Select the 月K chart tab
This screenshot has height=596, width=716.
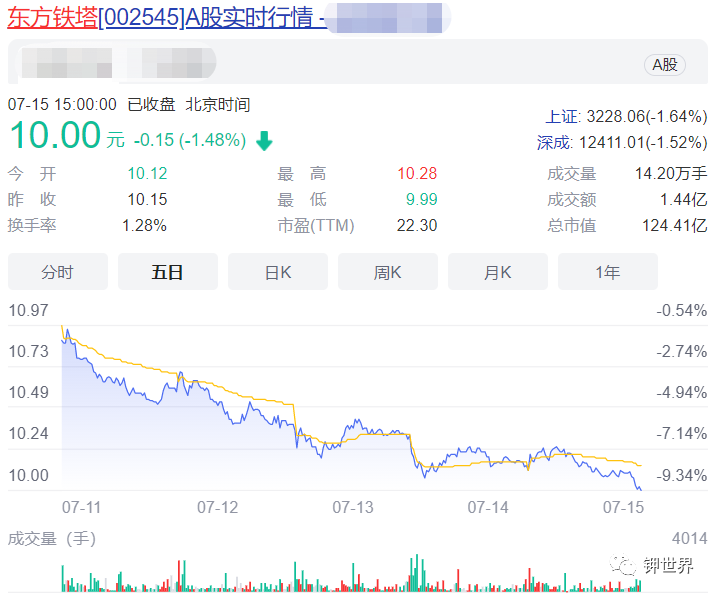(498, 272)
